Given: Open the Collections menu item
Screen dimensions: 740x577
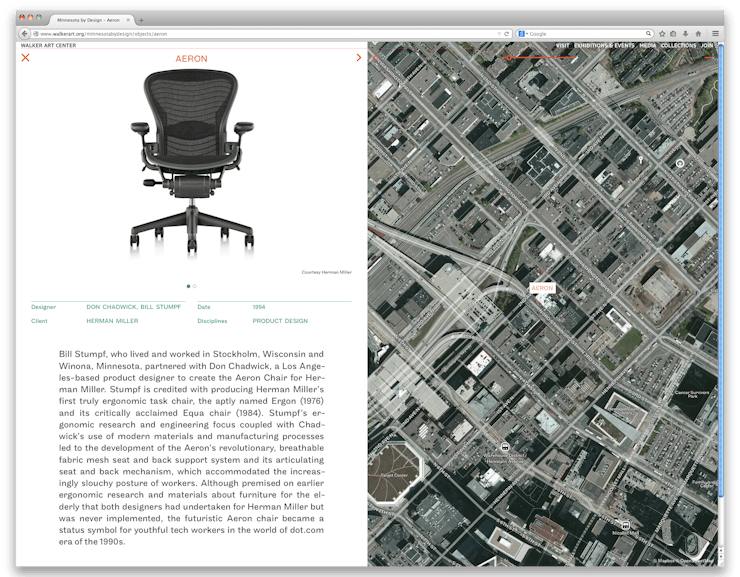Looking at the screenshot, I should click(678, 45).
